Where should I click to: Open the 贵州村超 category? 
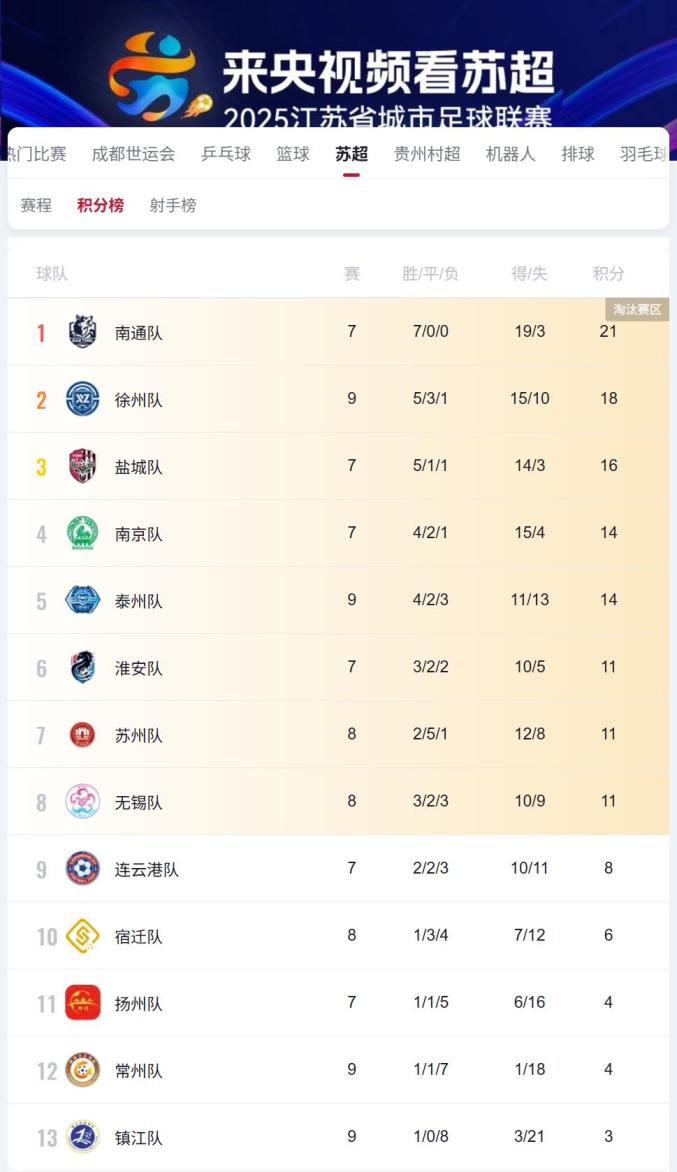coord(426,155)
